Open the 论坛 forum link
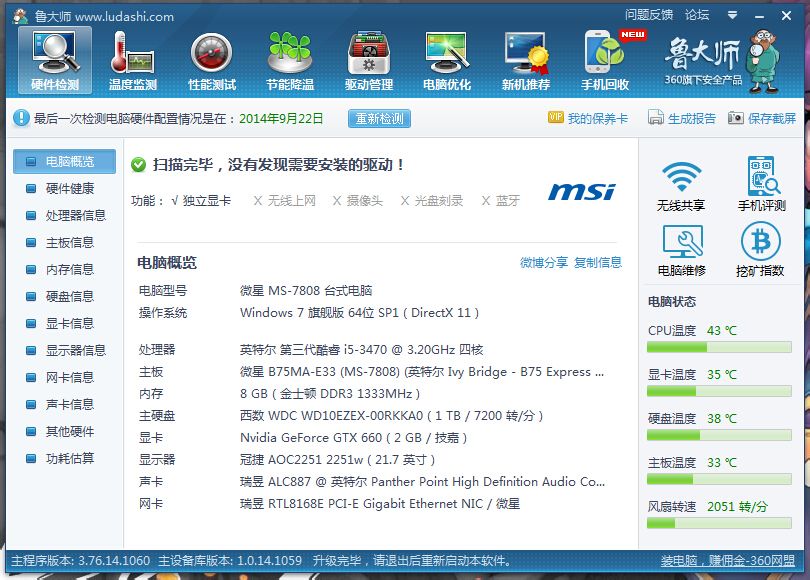Screen dimensions: 810x580 [697, 14]
